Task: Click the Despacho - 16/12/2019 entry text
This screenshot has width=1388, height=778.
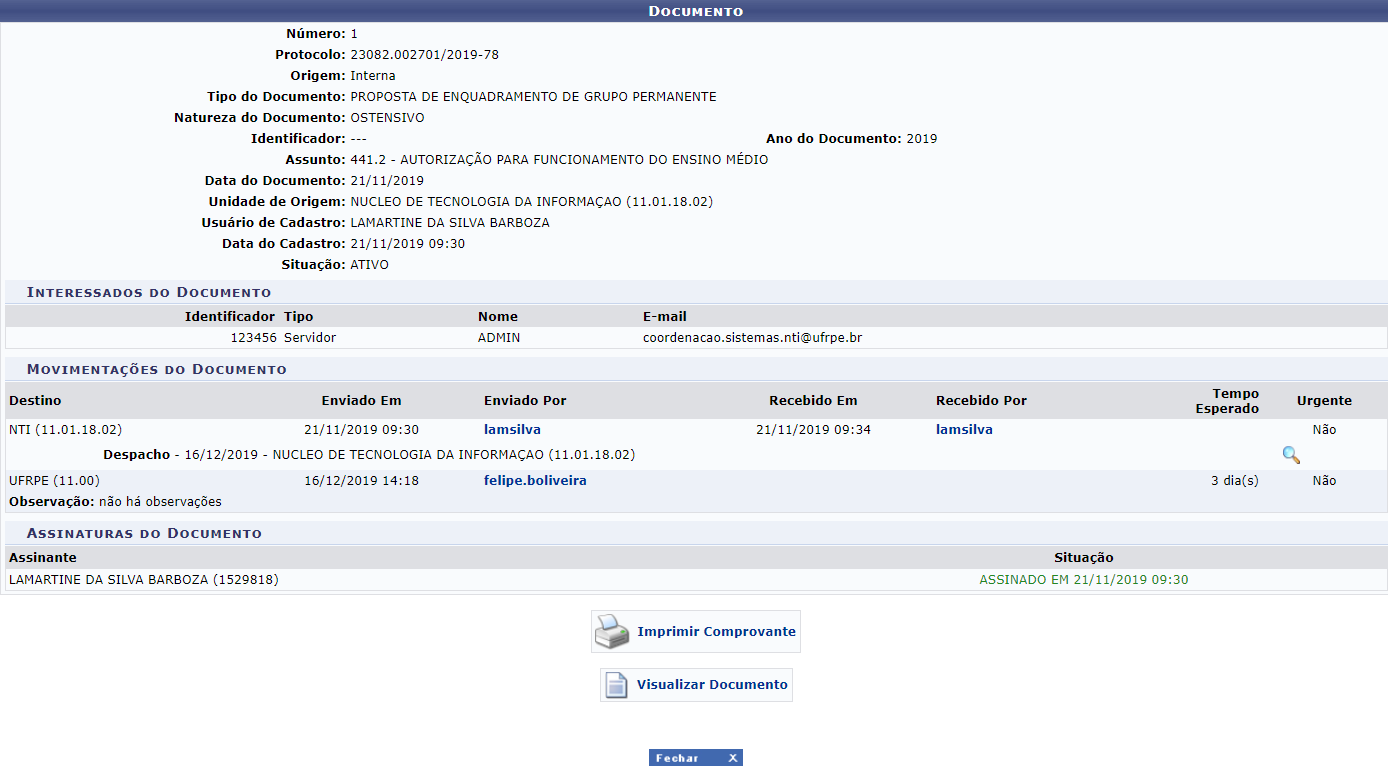Action: [x=369, y=455]
